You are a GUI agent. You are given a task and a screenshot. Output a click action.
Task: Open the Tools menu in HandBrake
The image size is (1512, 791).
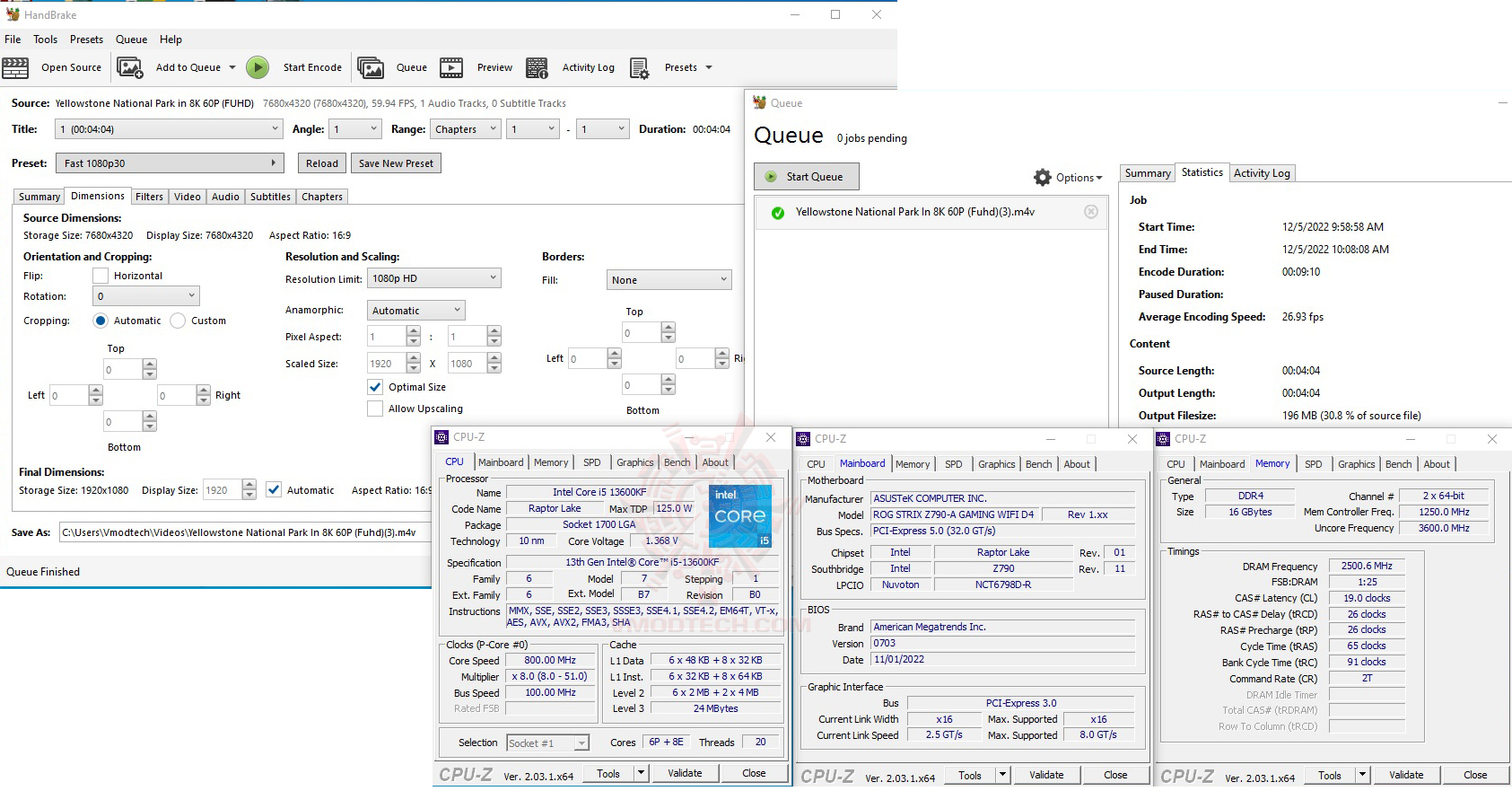pyautogui.click(x=46, y=40)
